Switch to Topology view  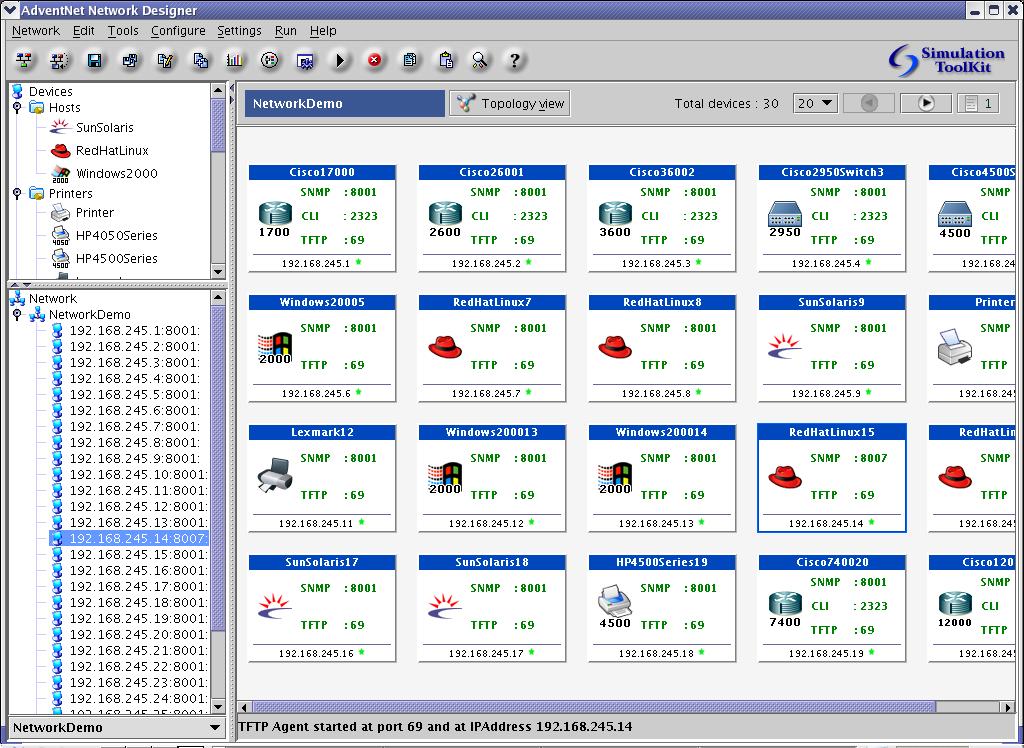(x=509, y=103)
